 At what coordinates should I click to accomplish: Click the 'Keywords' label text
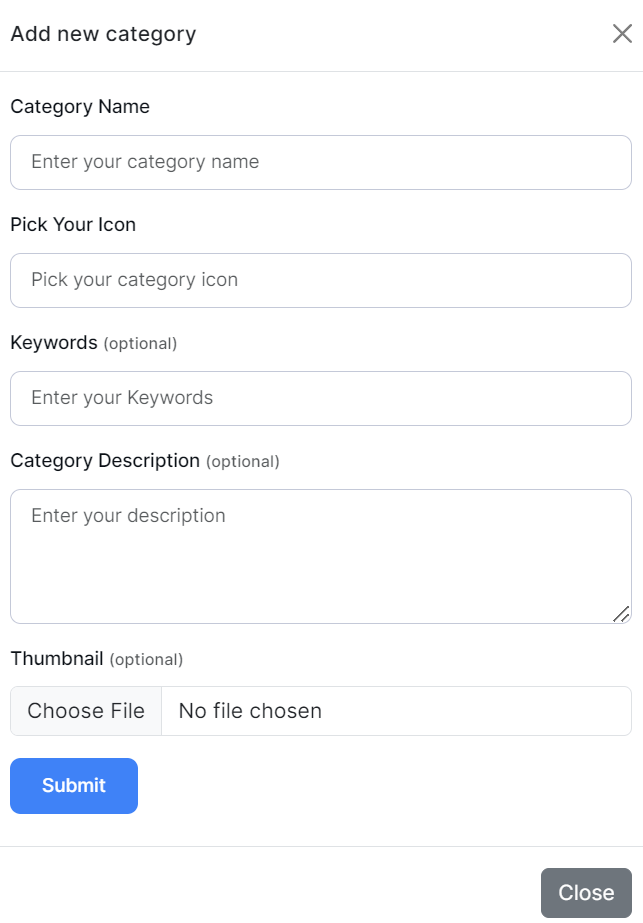[54, 343]
